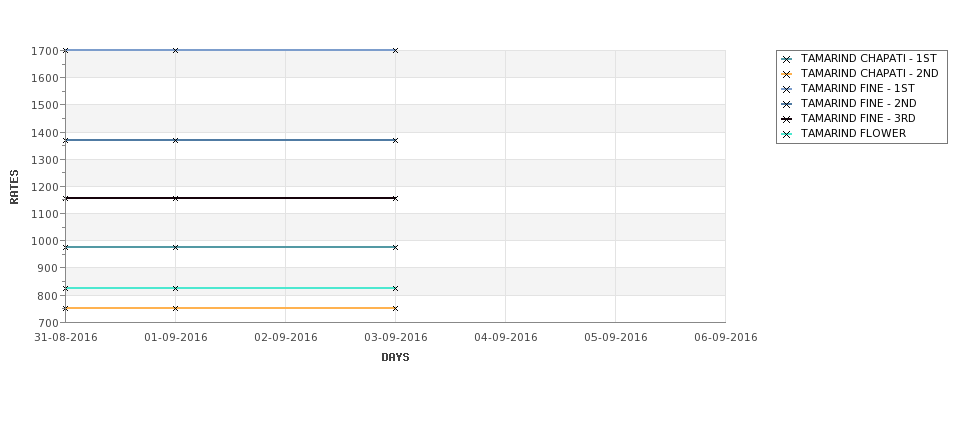Click the DAYS x-axis title
This screenshot has height=429, width=975.
pos(395,358)
